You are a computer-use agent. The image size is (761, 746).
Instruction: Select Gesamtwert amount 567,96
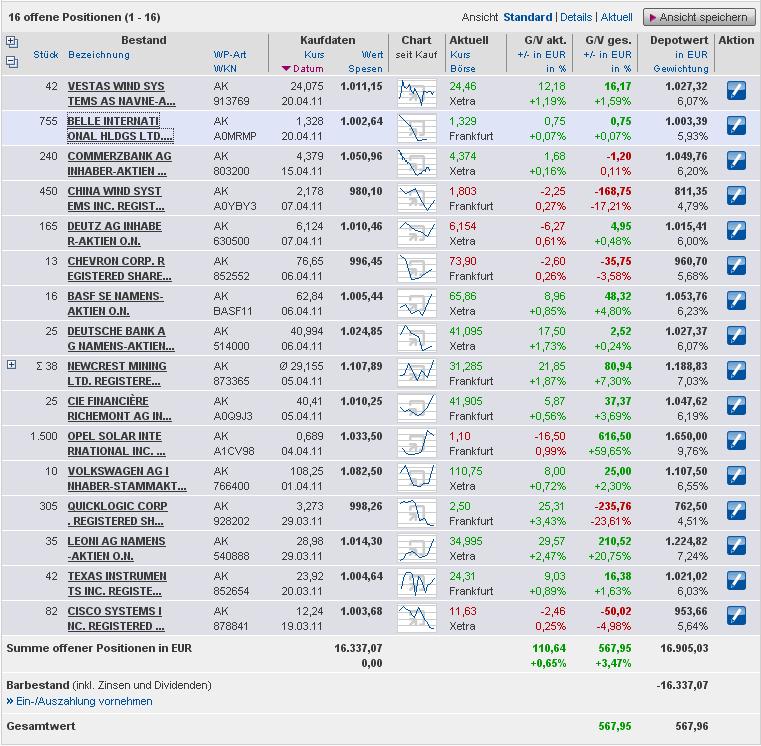[692, 726]
